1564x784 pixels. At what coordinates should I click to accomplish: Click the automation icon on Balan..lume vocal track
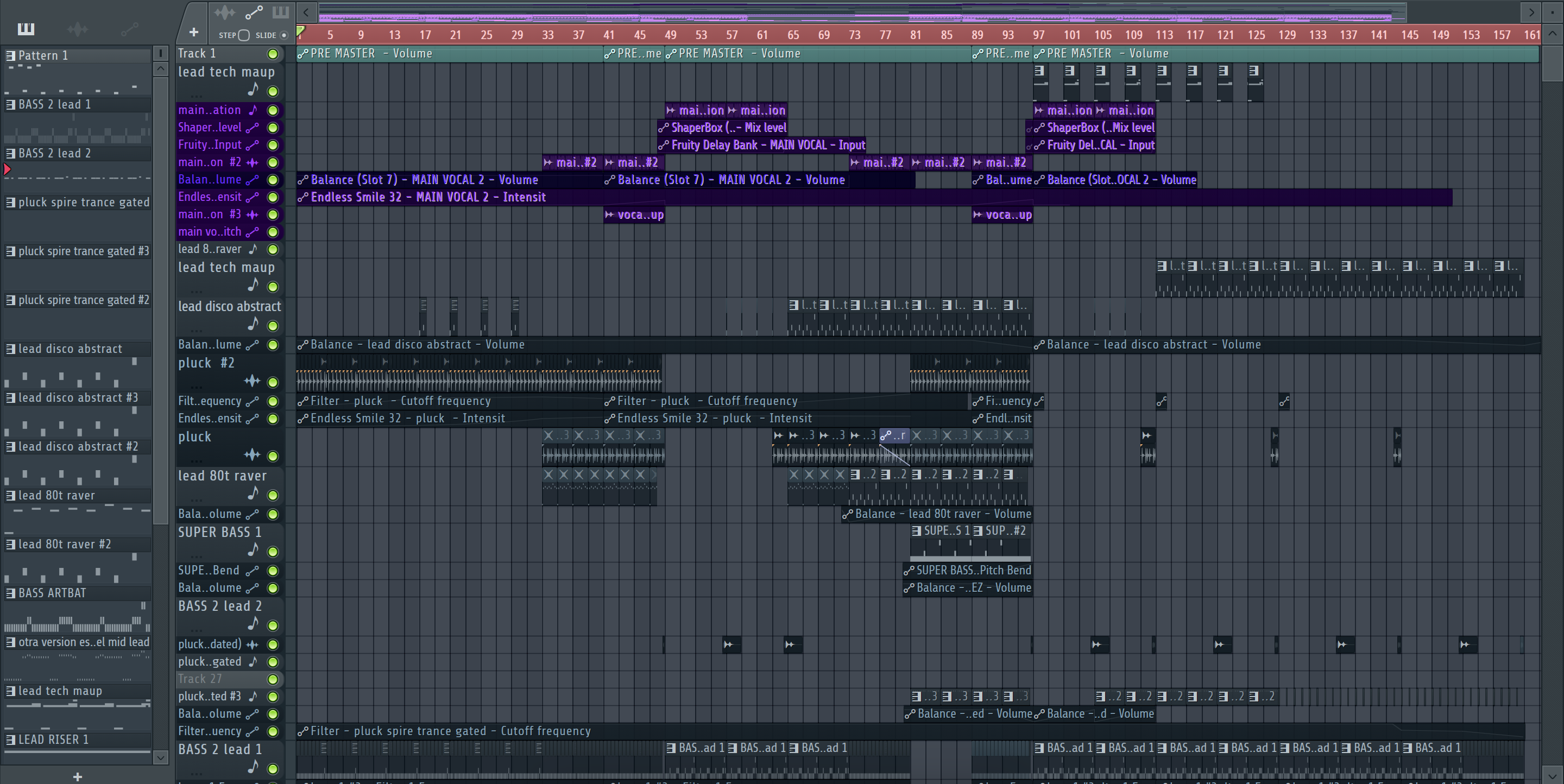[x=253, y=180]
